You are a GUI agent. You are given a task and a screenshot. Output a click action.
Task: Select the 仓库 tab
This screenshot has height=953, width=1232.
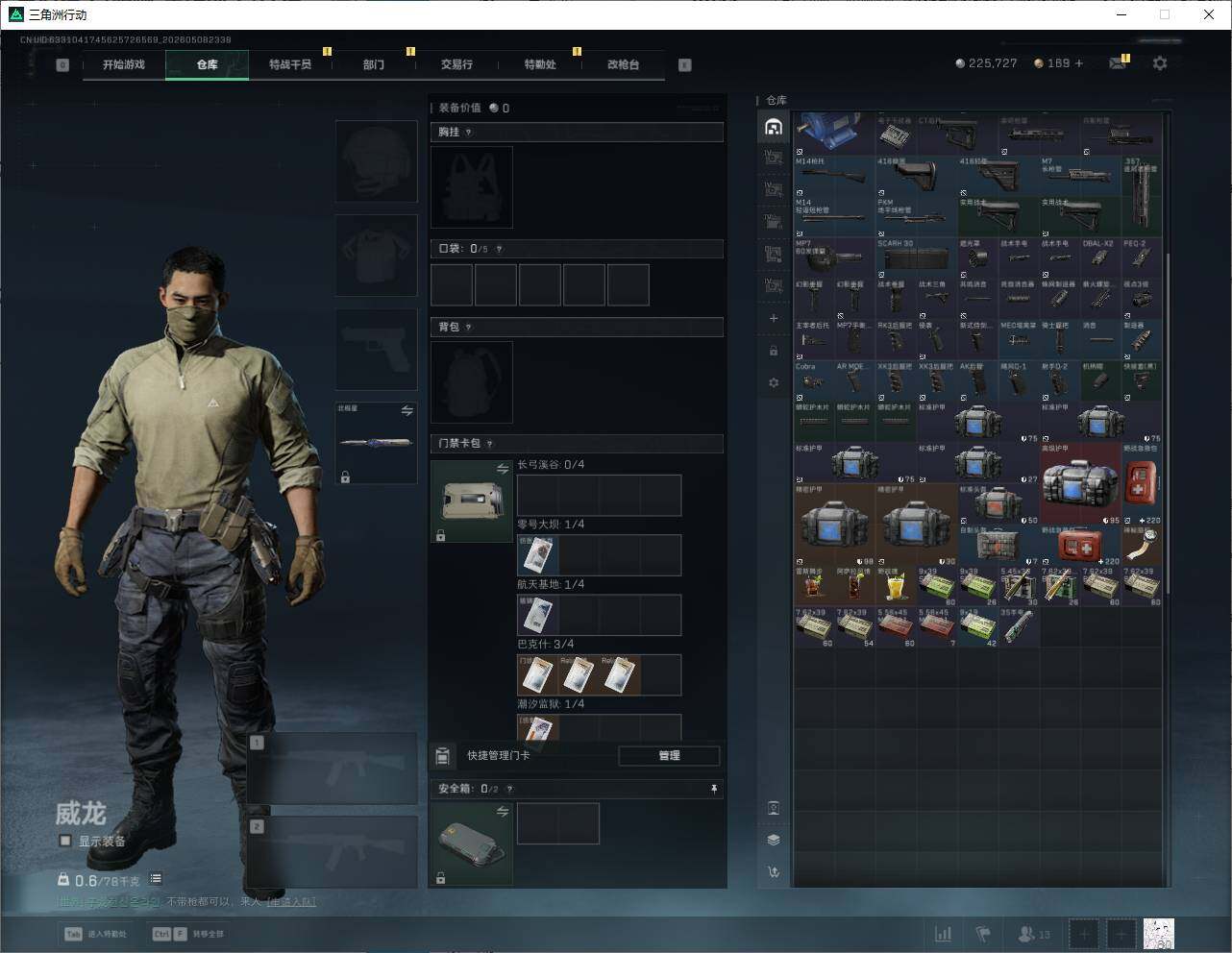(208, 64)
